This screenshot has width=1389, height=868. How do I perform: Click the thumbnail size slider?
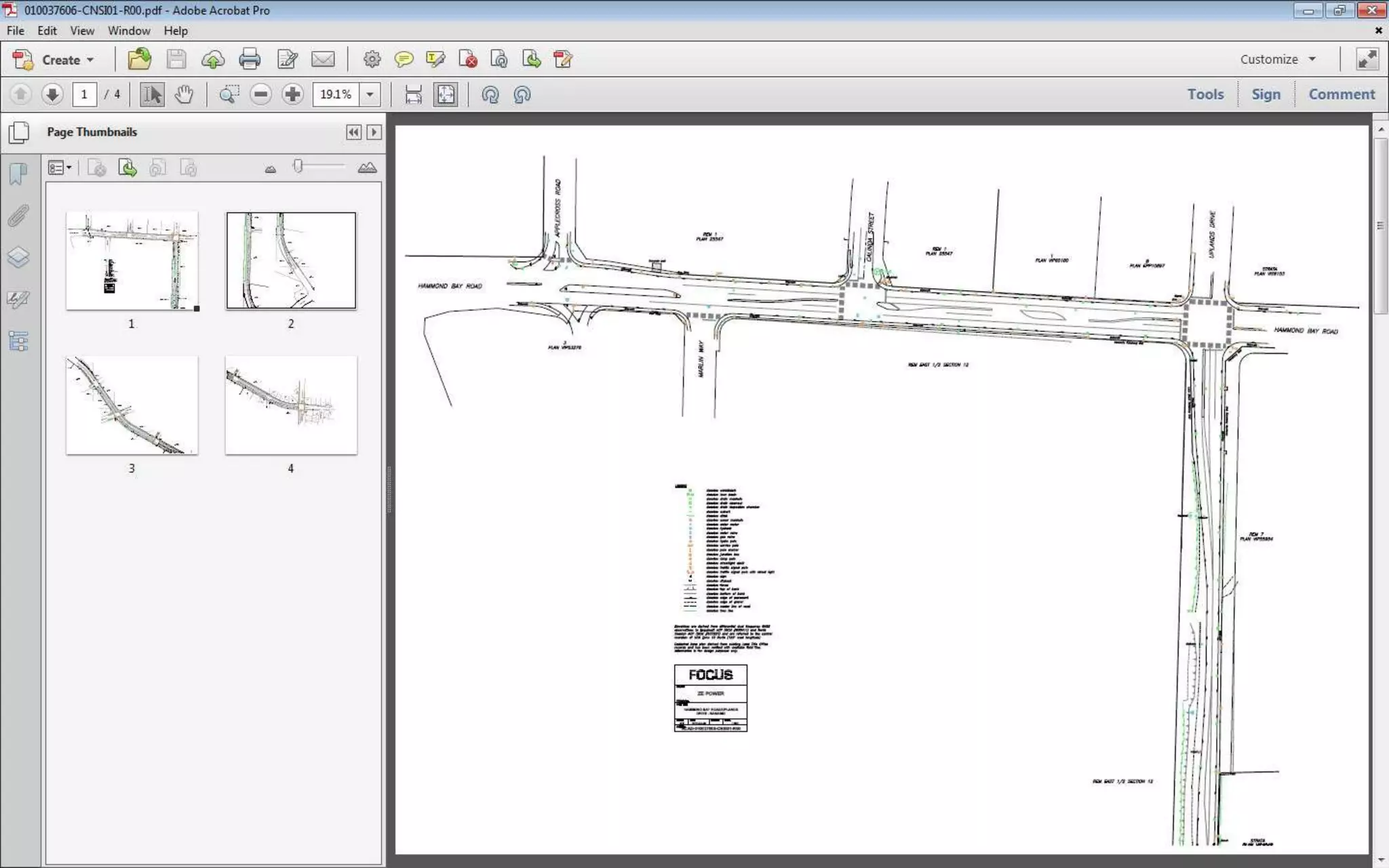(298, 166)
